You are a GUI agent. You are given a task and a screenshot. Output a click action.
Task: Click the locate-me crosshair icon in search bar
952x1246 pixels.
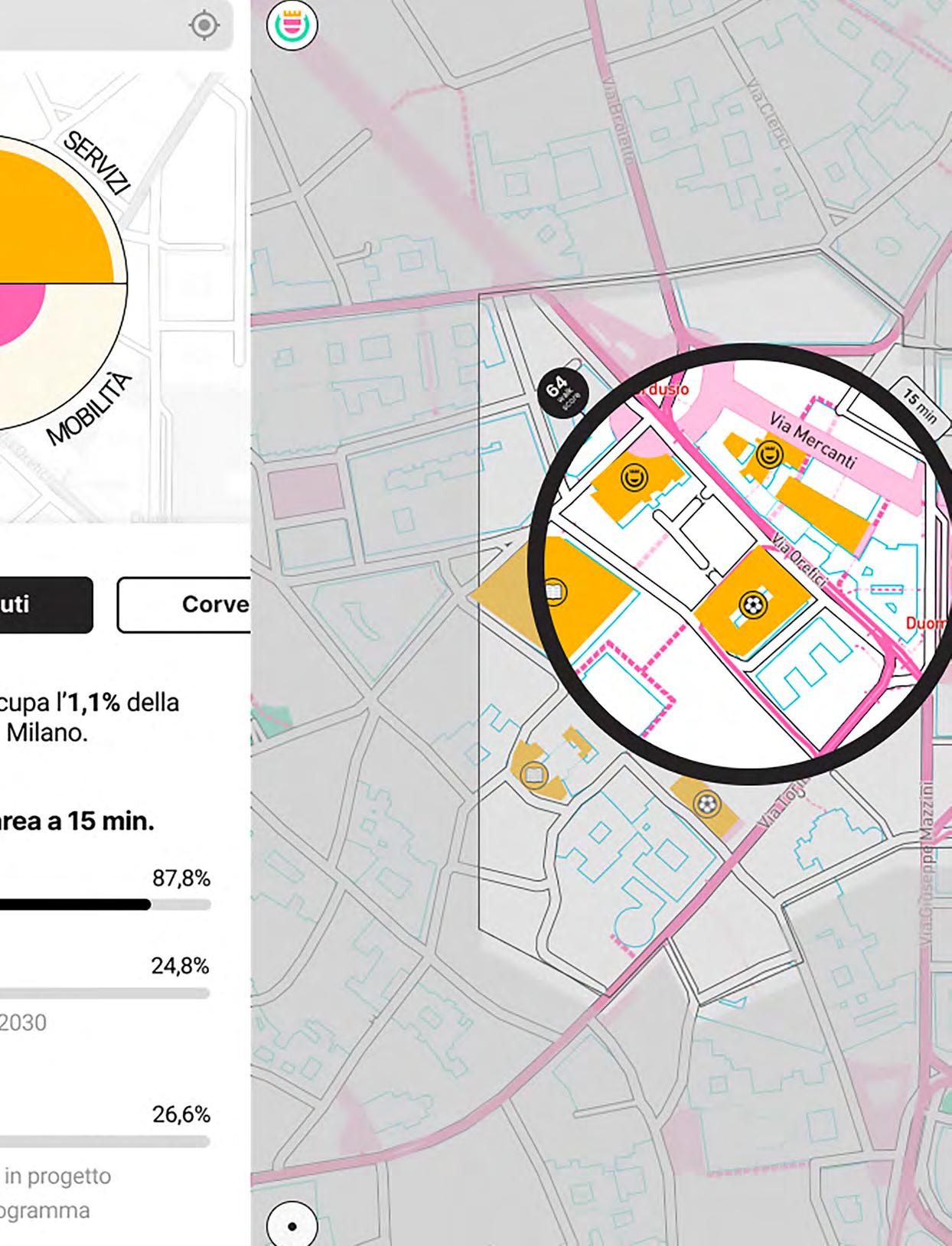click(204, 25)
